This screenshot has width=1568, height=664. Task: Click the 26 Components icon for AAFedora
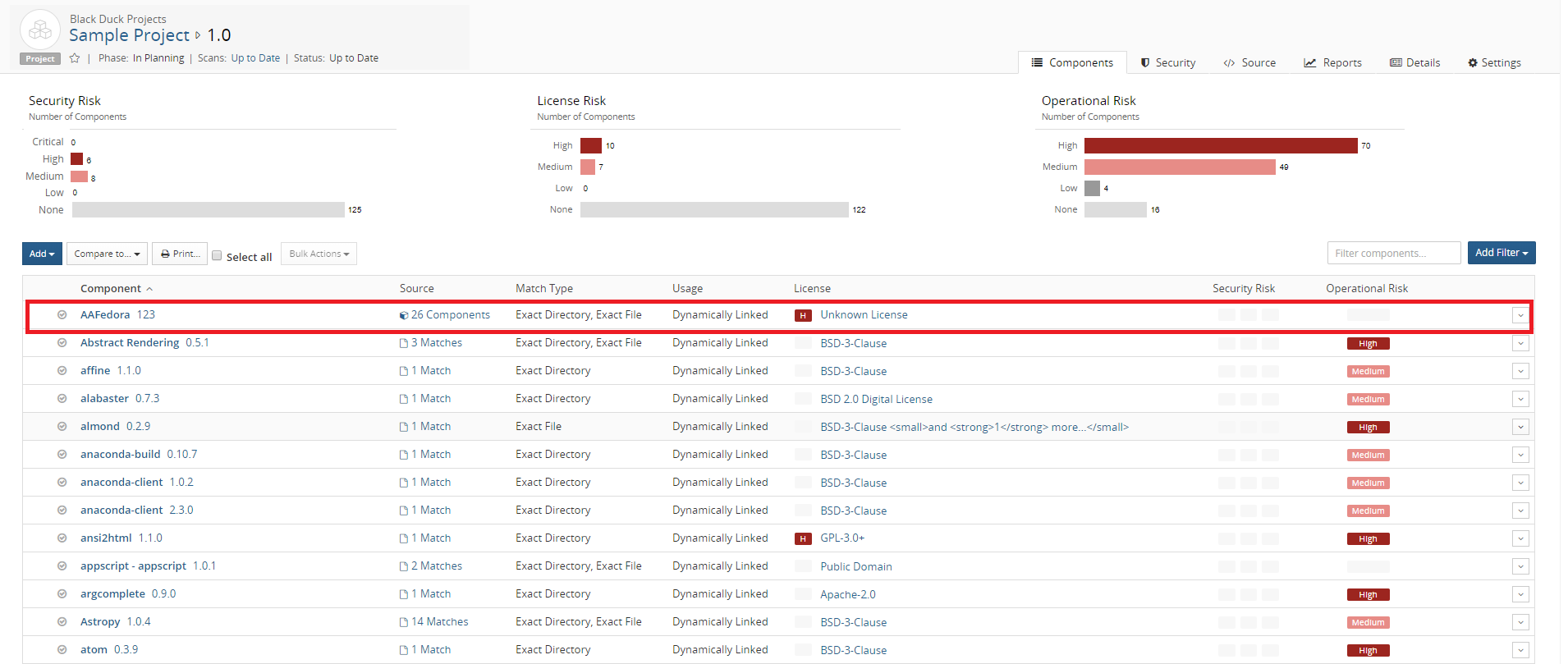[x=404, y=315]
